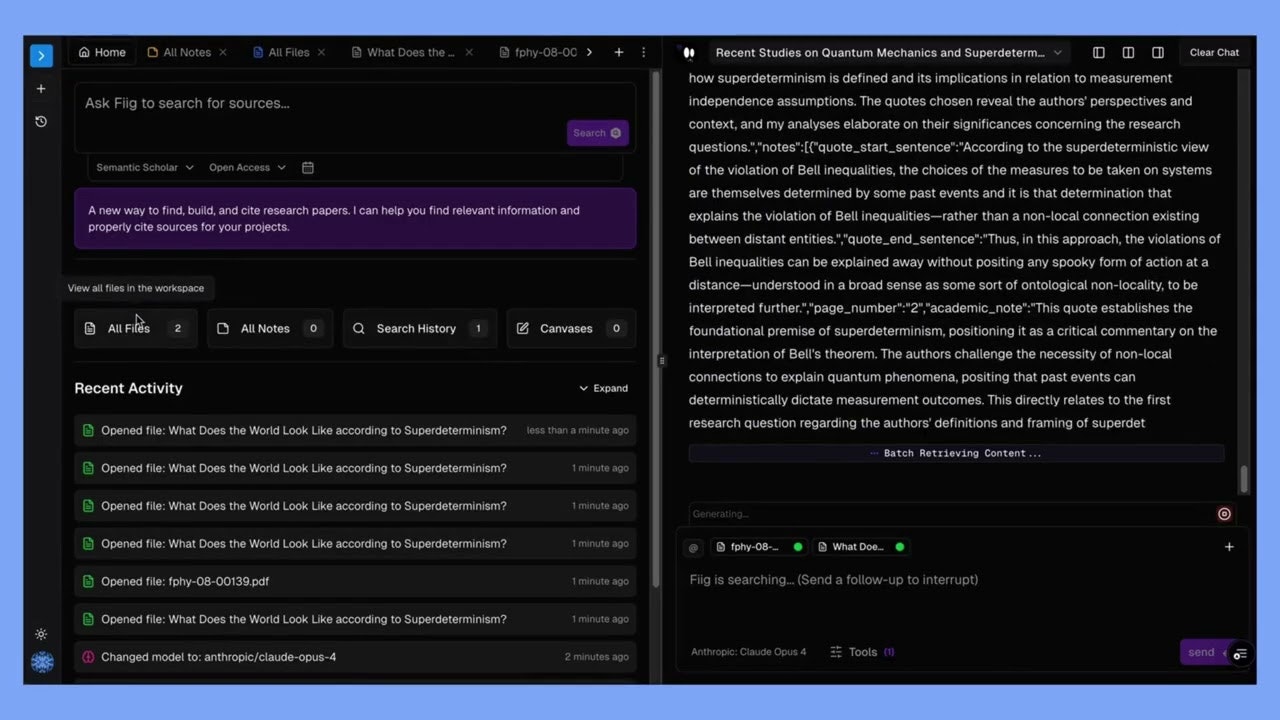Open All Files card

pyautogui.click(x=135, y=328)
